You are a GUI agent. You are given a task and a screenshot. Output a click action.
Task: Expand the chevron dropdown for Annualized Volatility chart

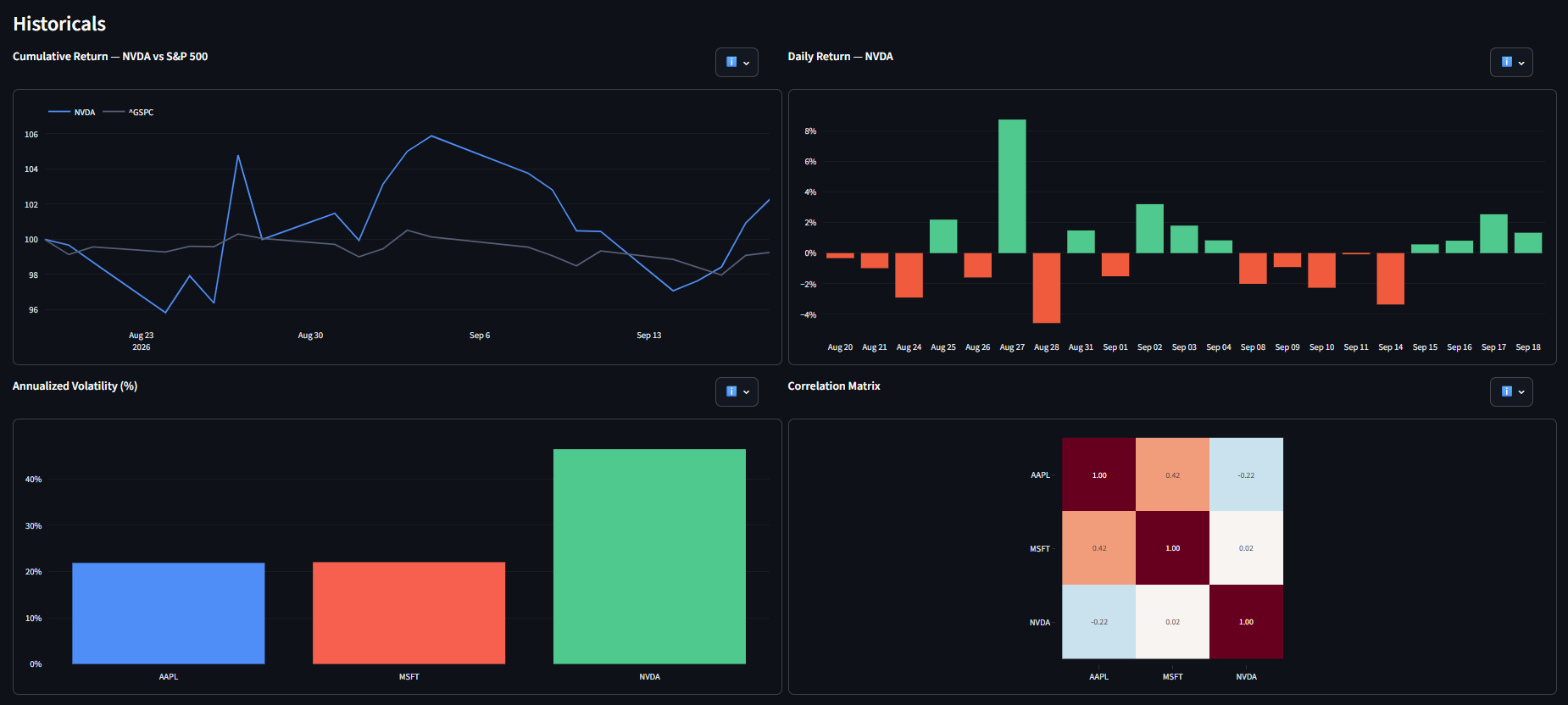(x=746, y=392)
